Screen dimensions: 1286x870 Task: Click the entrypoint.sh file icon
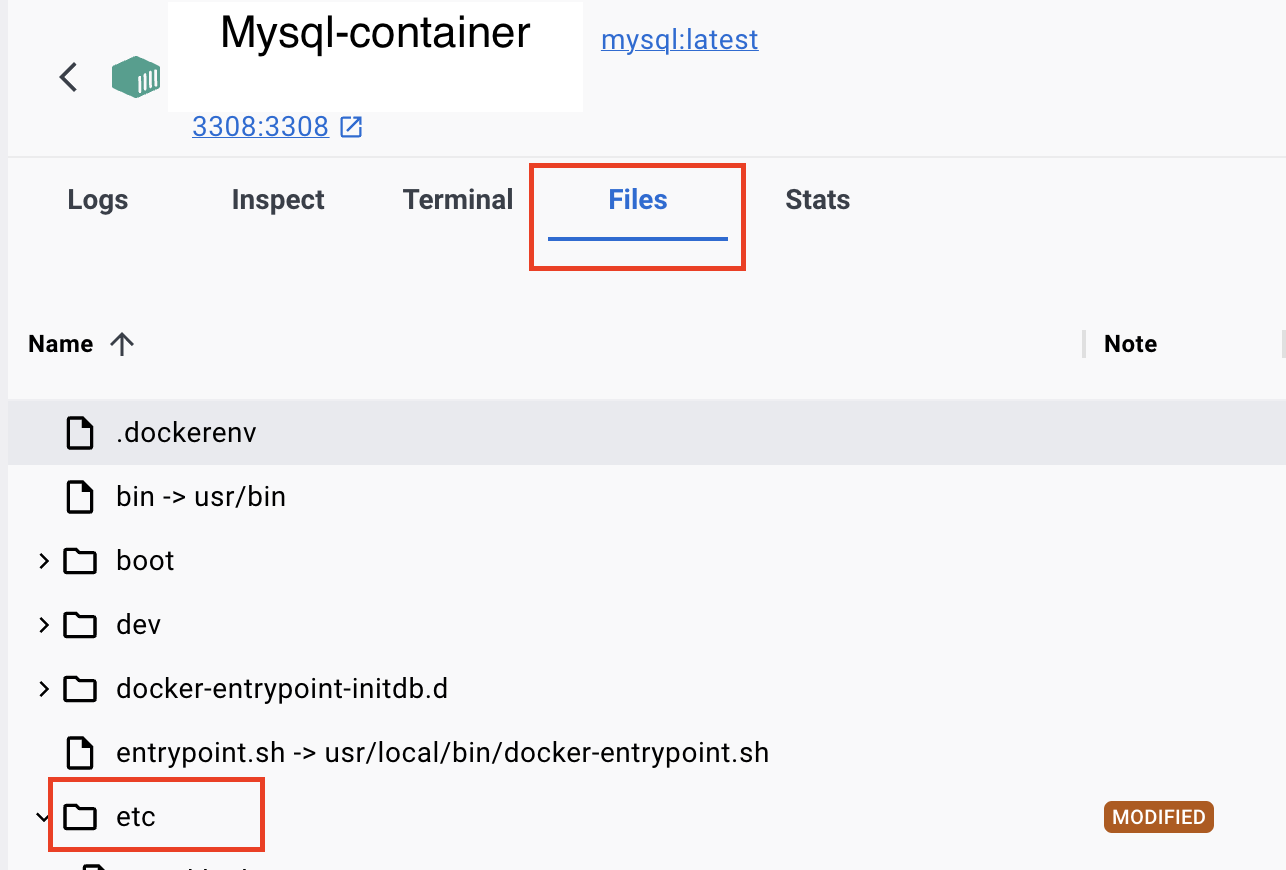80,752
